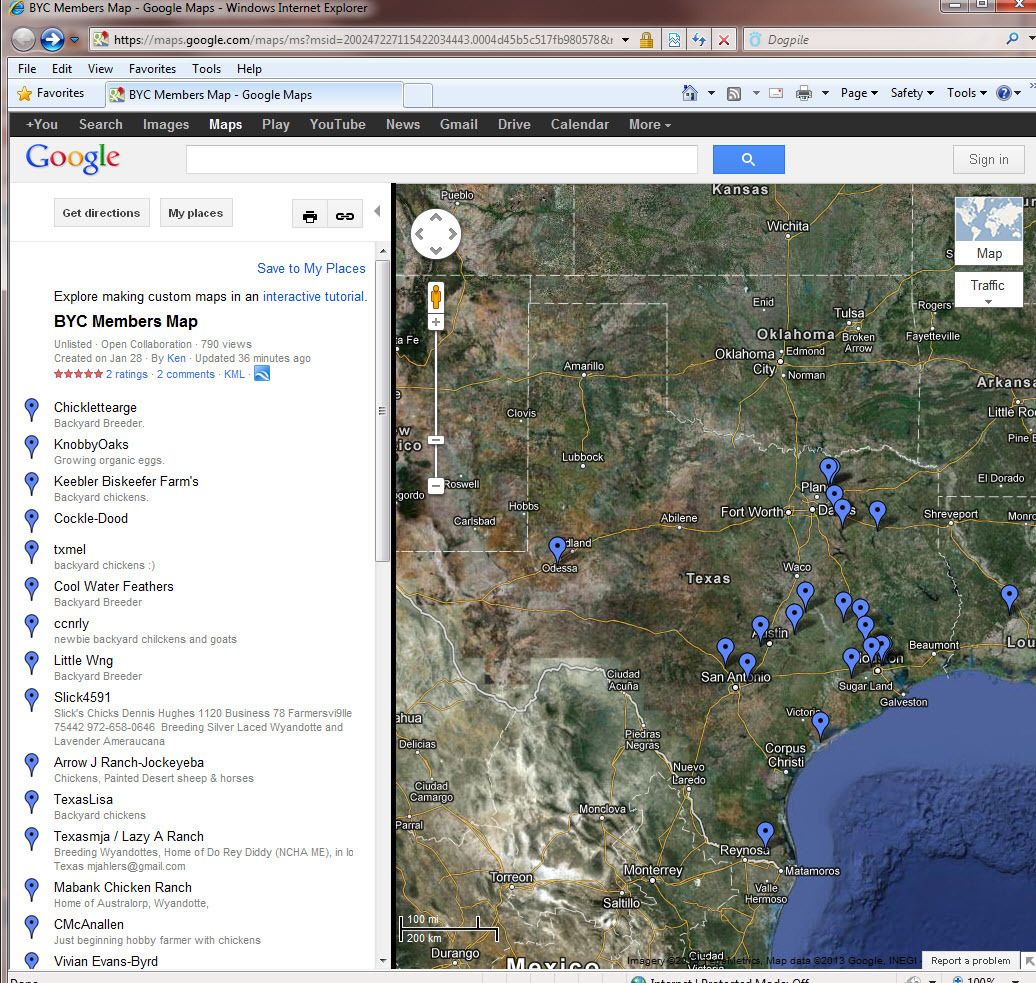Image resolution: width=1036 pixels, height=983 pixels.
Task: Click the blue Google search magnifier button
Action: [x=748, y=160]
